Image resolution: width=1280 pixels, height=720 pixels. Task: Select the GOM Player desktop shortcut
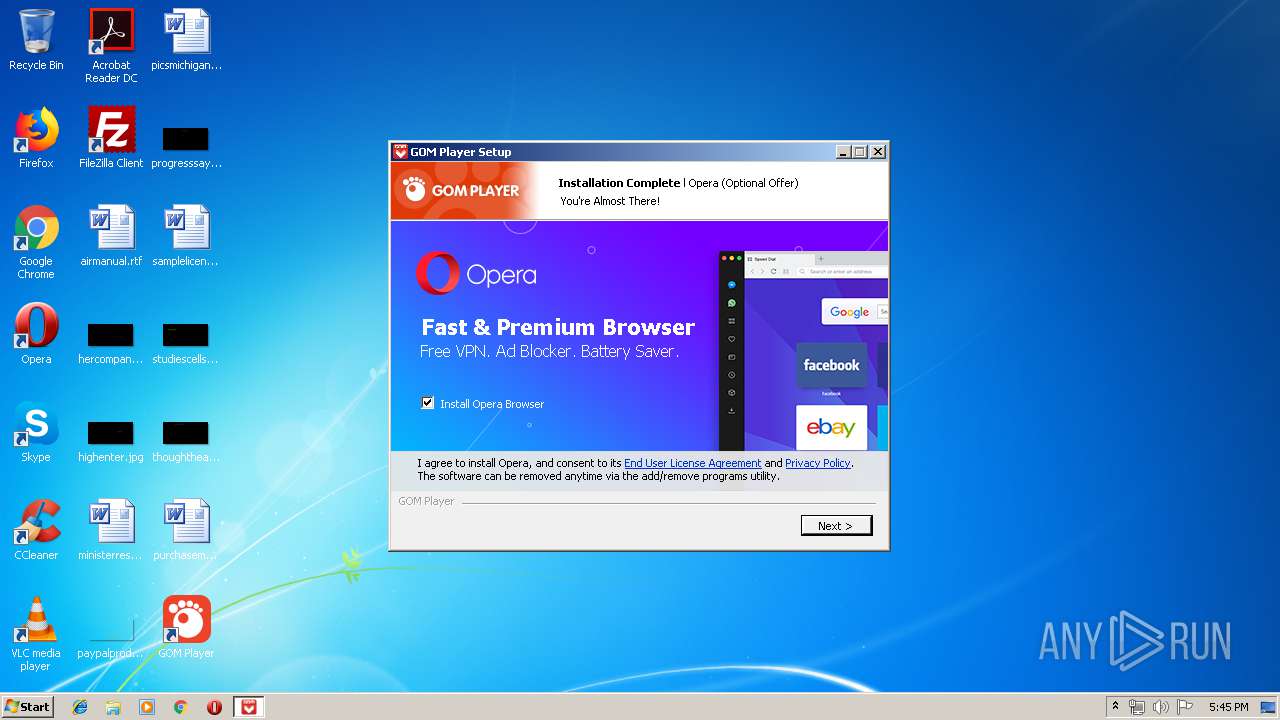pos(187,628)
